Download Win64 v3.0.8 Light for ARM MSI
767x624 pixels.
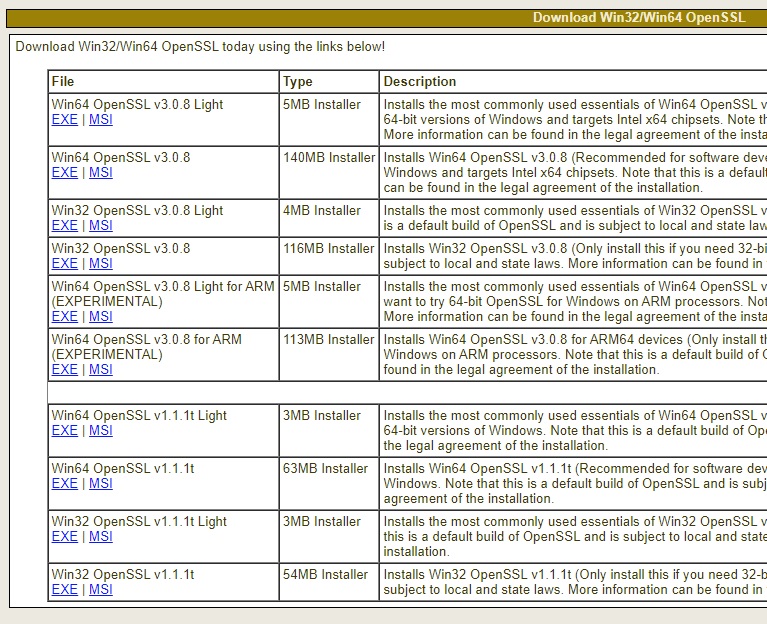tap(100, 317)
